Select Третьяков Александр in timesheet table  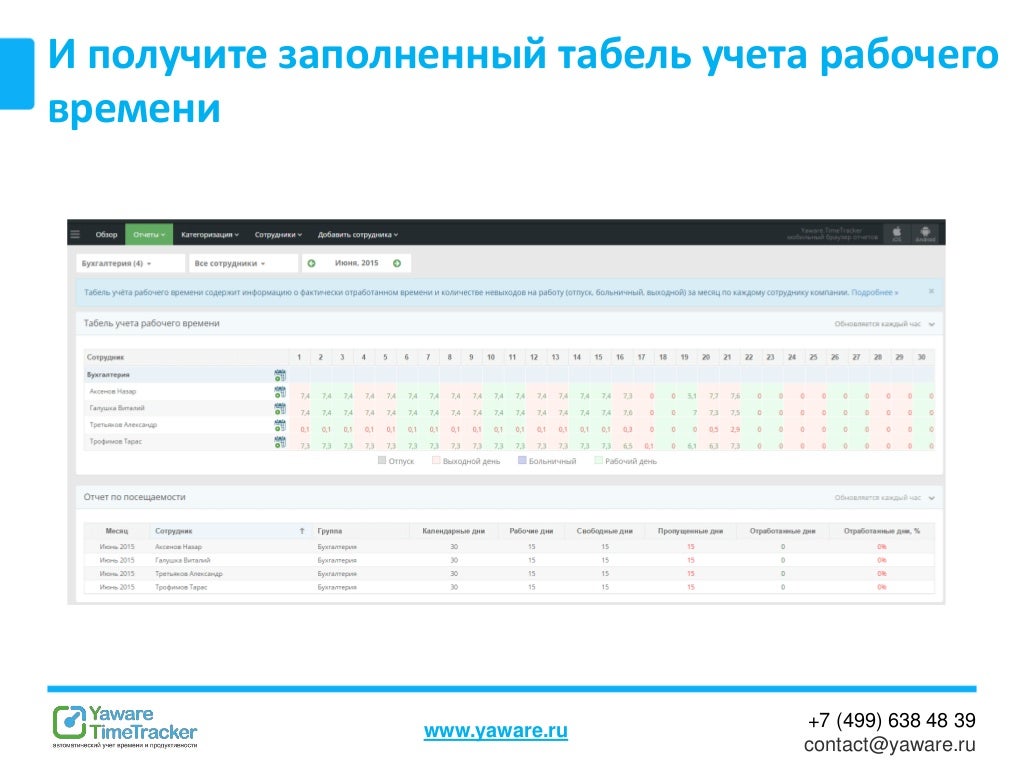click(123, 424)
